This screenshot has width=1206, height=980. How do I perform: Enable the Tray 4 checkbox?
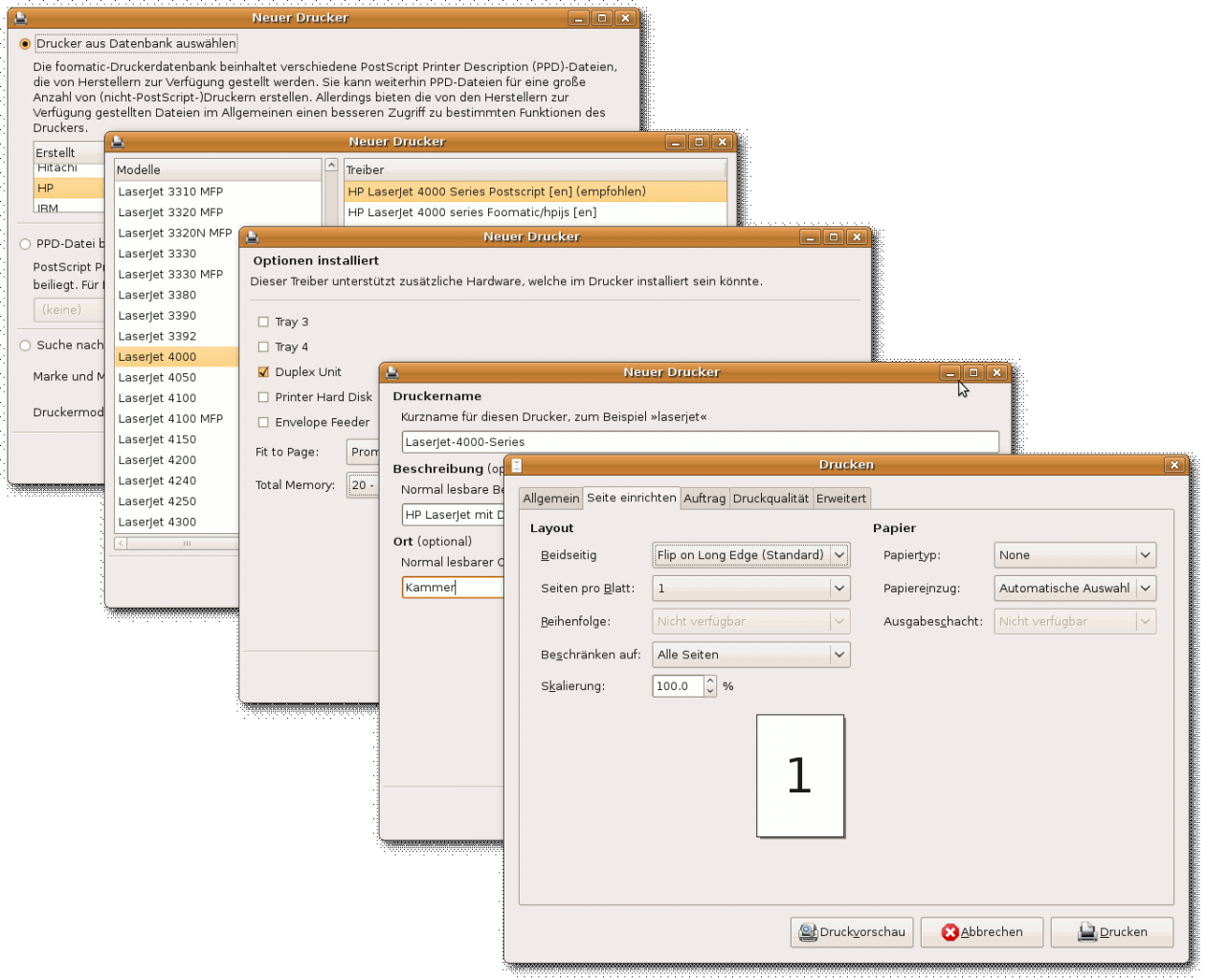263,347
